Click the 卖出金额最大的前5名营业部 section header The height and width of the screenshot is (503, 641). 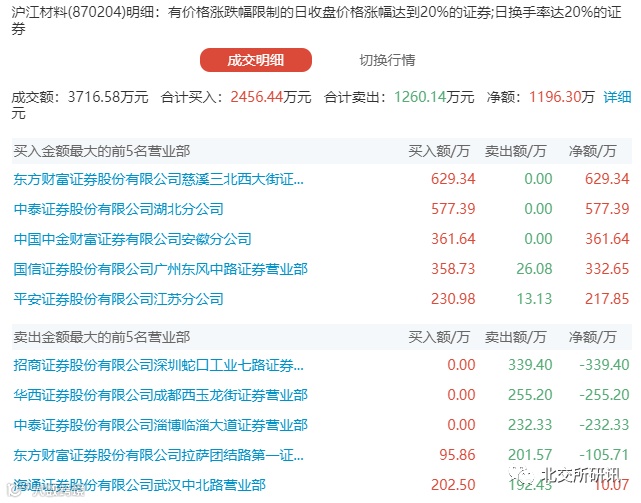[102, 337]
